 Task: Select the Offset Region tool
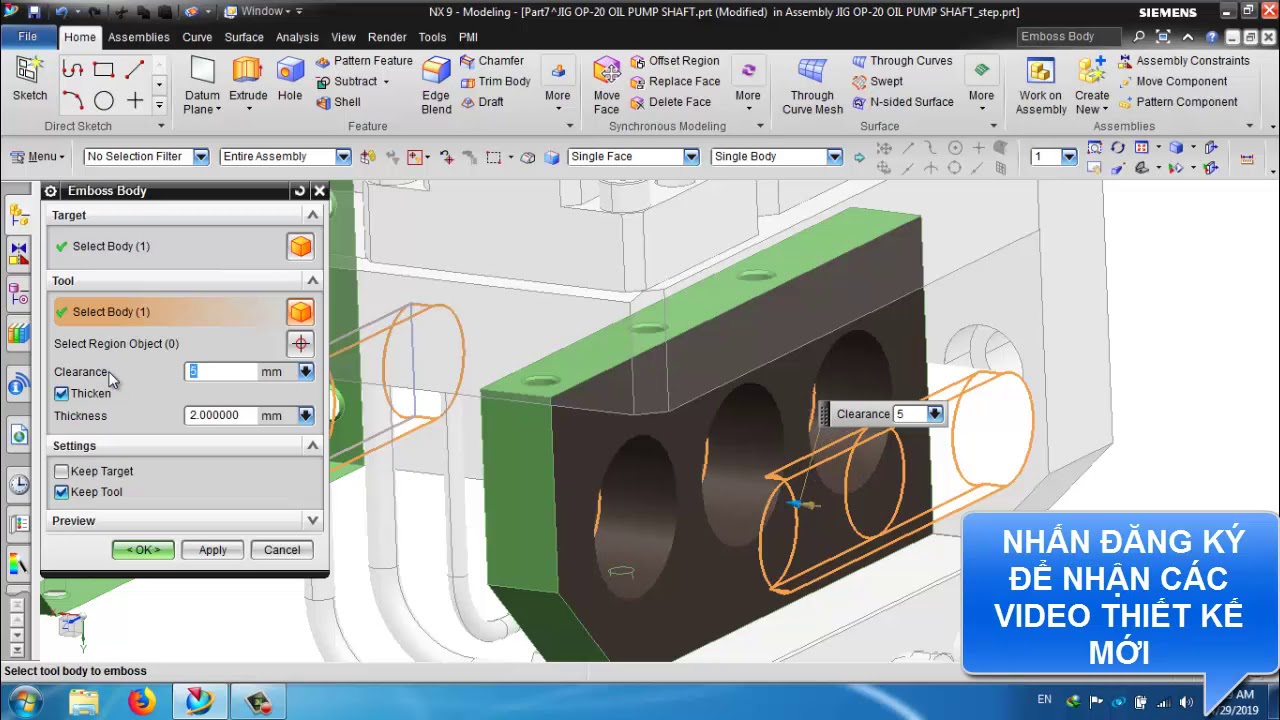click(x=674, y=61)
